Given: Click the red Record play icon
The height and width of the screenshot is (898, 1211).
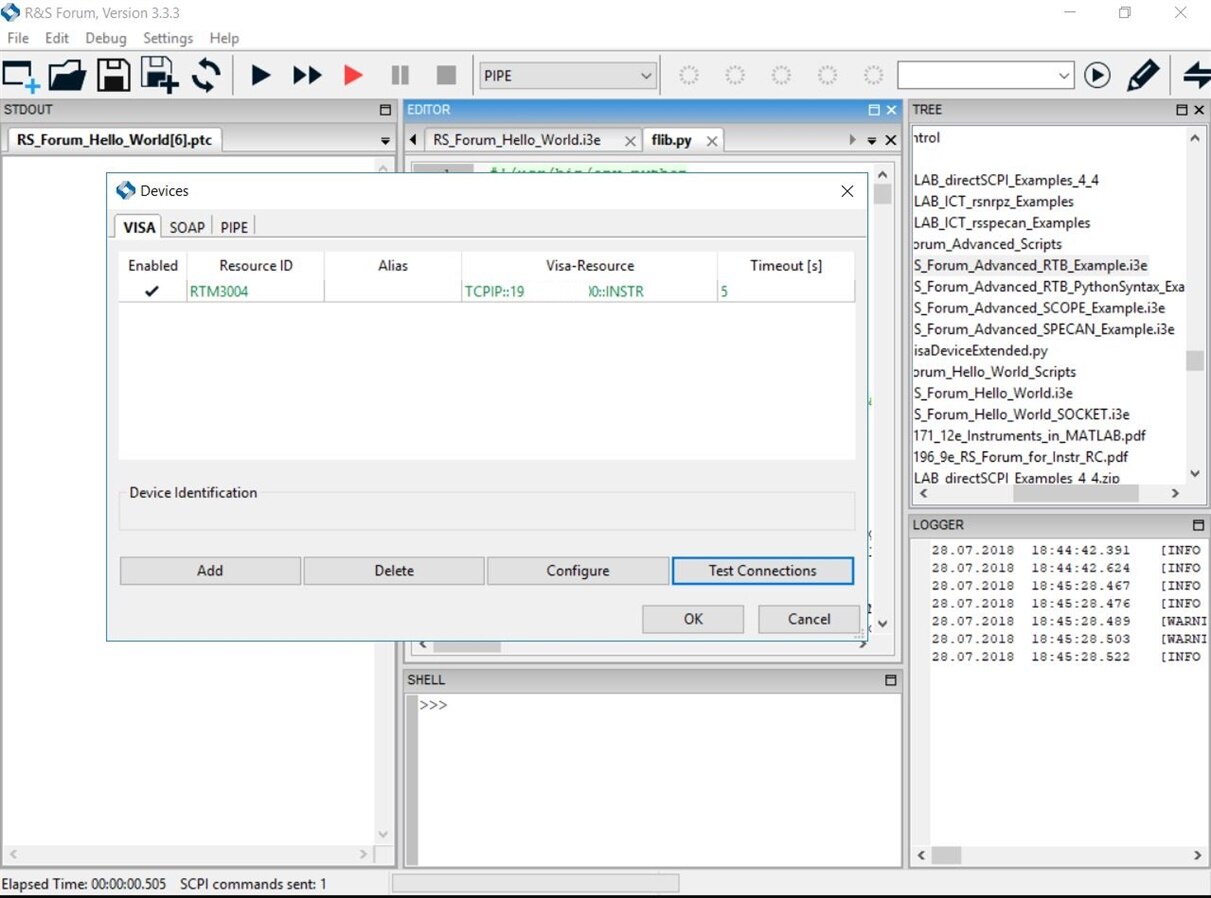Looking at the screenshot, I should 353,76.
